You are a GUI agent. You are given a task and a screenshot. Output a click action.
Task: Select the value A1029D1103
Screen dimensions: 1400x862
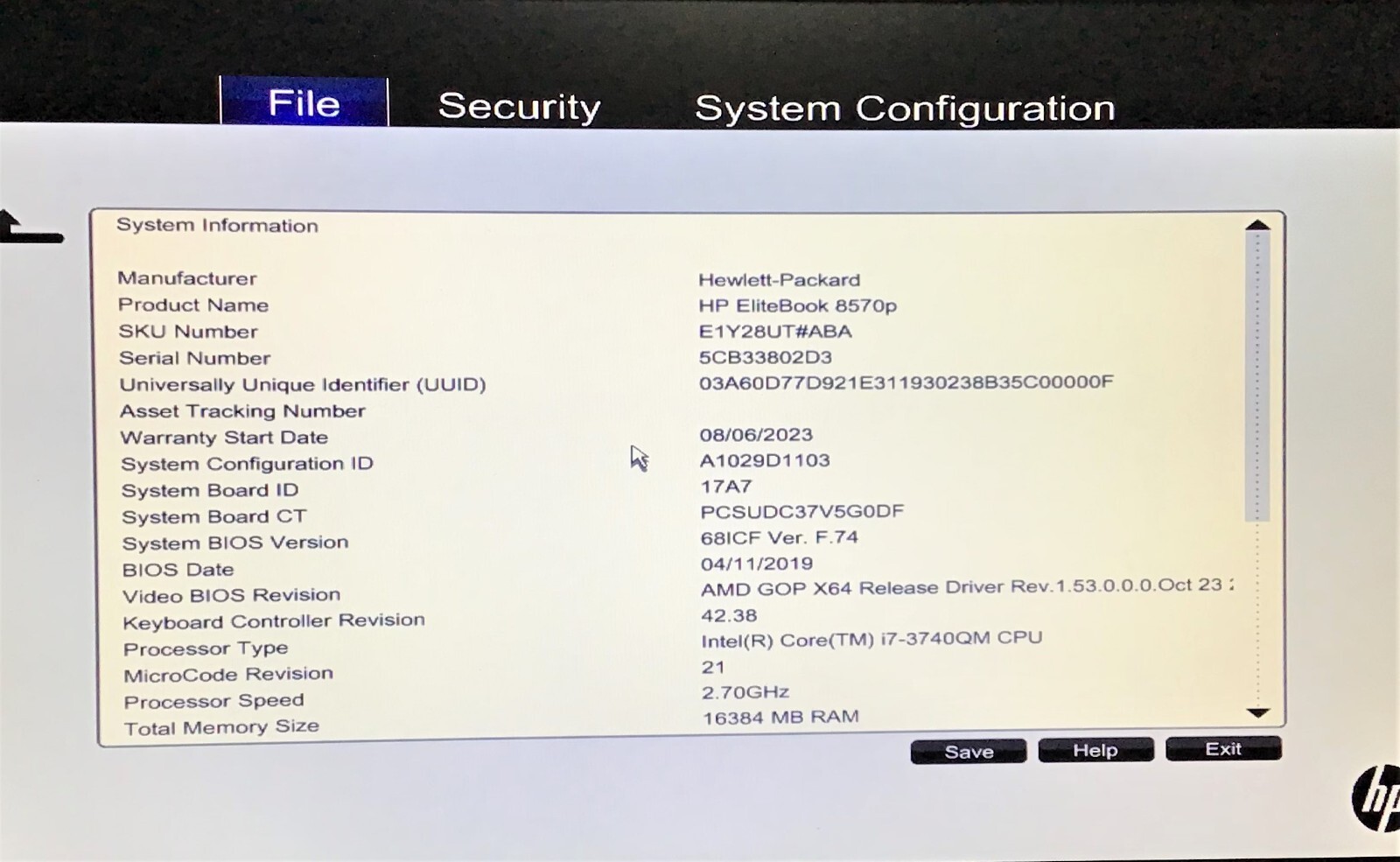(x=765, y=460)
